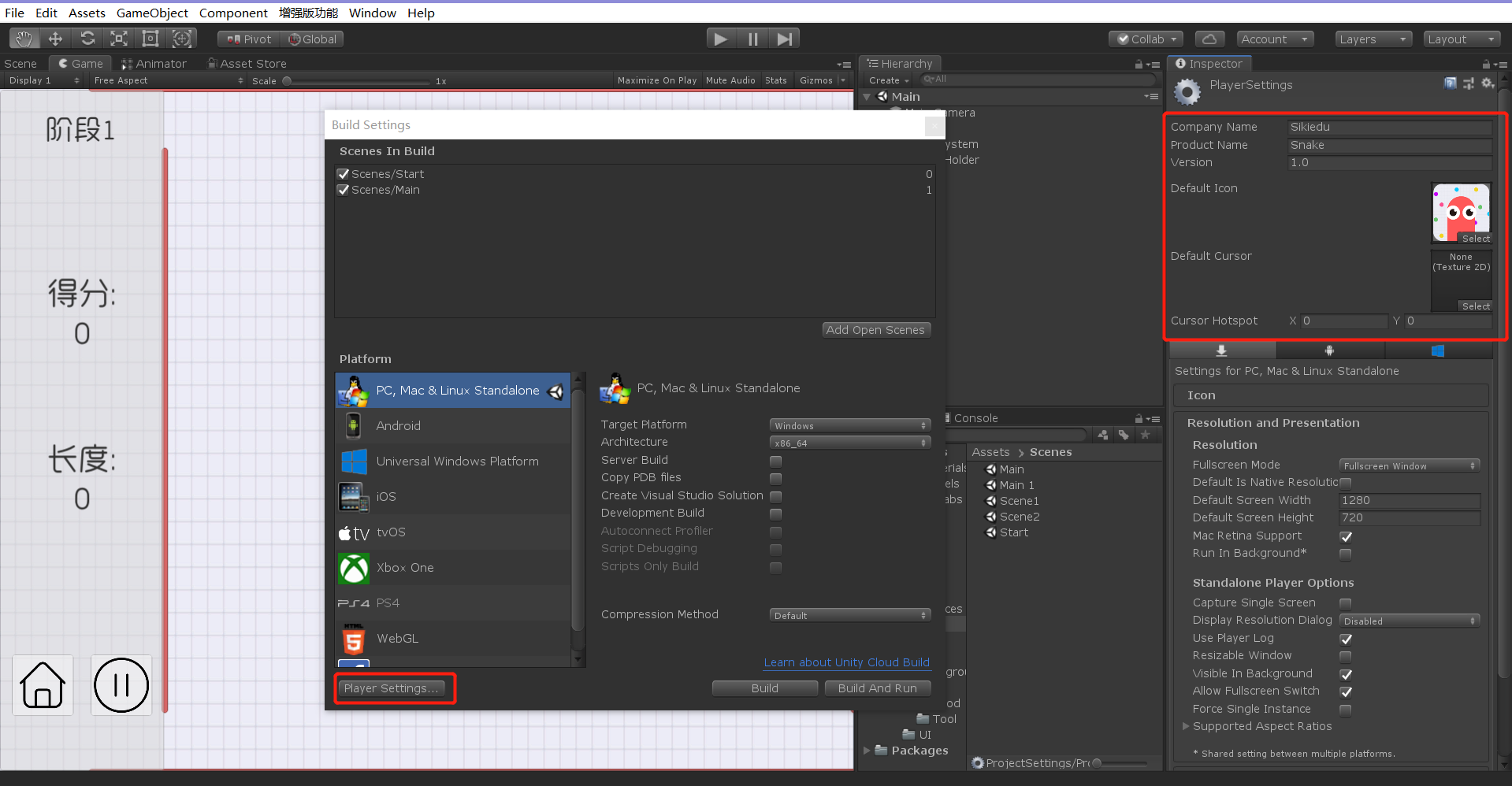Enable the Resizable Window checkbox
Viewport: 1512px width, 786px height.
(x=1346, y=657)
